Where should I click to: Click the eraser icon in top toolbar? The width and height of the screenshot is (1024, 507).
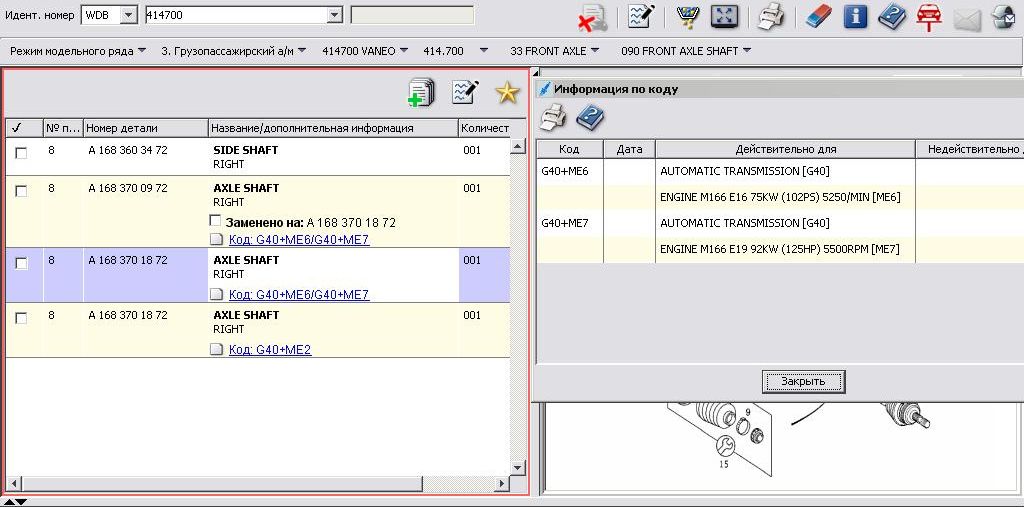point(818,16)
